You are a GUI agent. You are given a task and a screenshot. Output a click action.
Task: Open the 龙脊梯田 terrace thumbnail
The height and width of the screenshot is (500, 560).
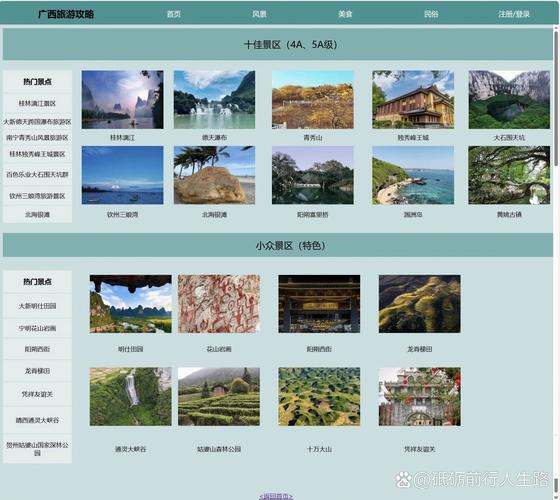[420, 304]
